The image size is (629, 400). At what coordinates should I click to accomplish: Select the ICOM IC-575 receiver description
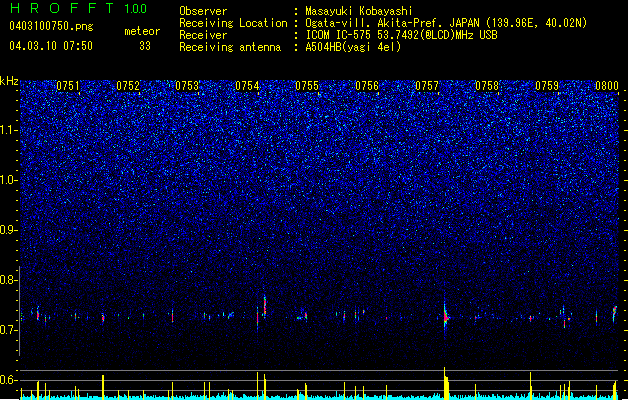[401, 35]
